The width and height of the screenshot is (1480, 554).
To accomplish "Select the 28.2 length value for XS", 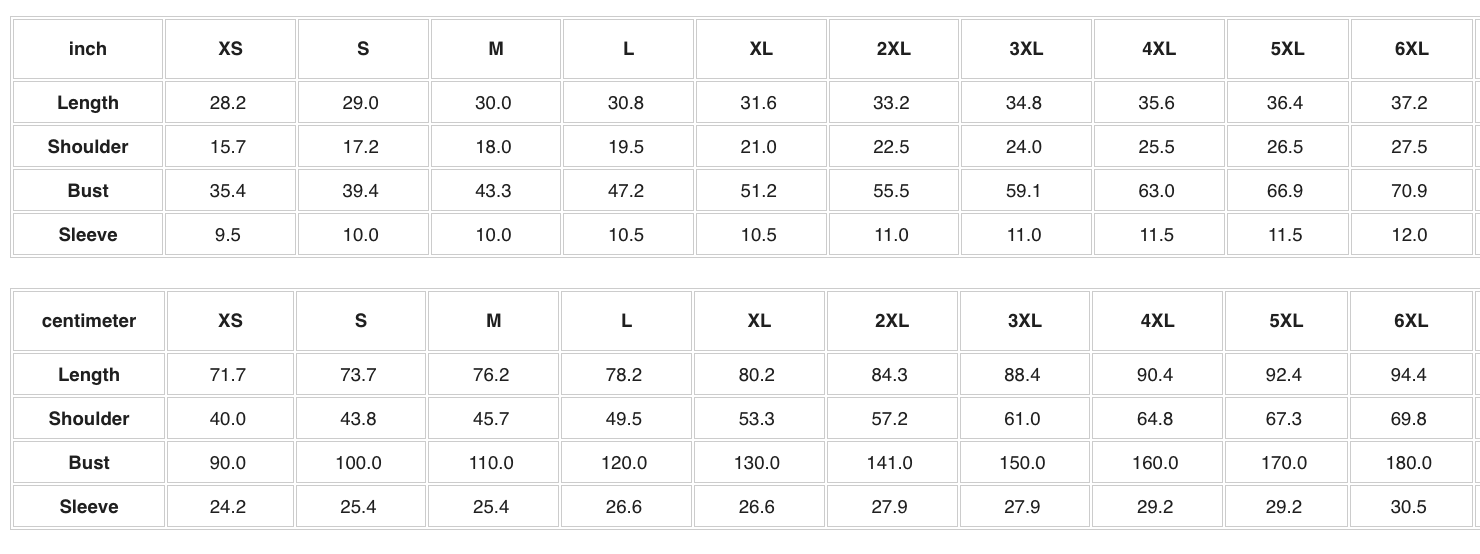I will point(228,103).
